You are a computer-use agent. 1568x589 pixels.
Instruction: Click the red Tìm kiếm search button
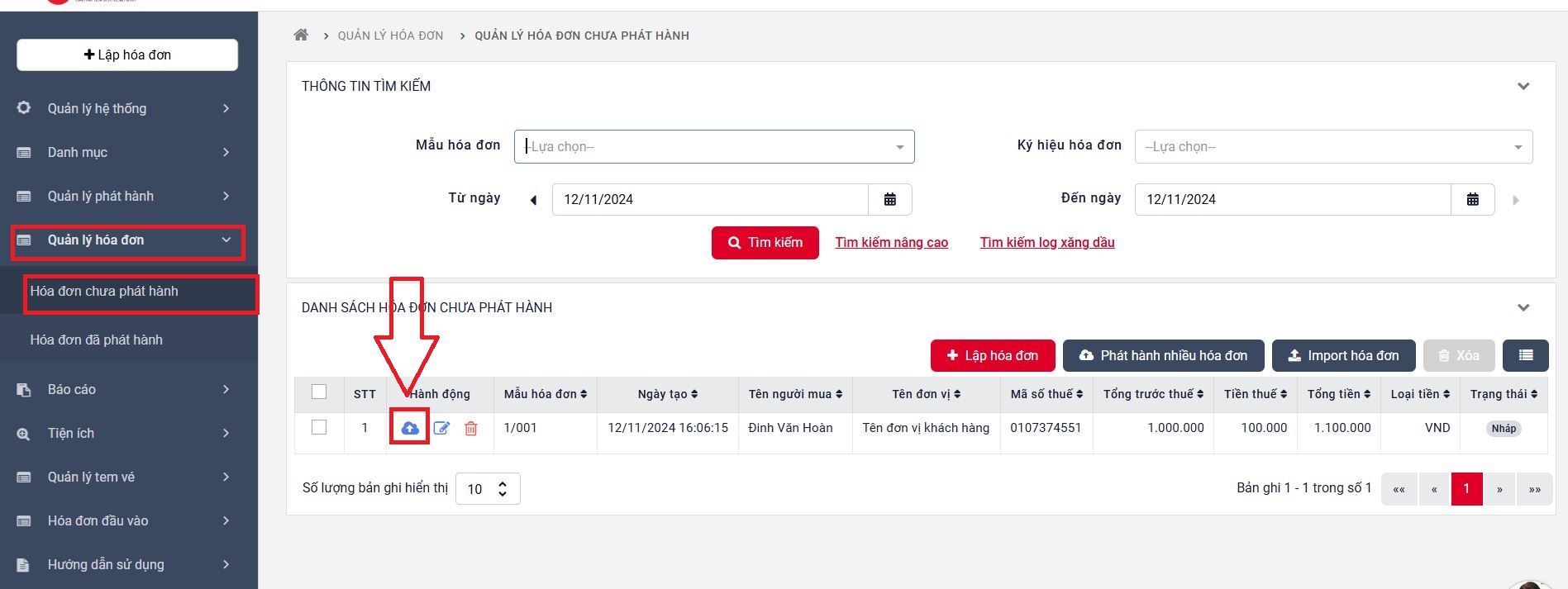[765, 242]
